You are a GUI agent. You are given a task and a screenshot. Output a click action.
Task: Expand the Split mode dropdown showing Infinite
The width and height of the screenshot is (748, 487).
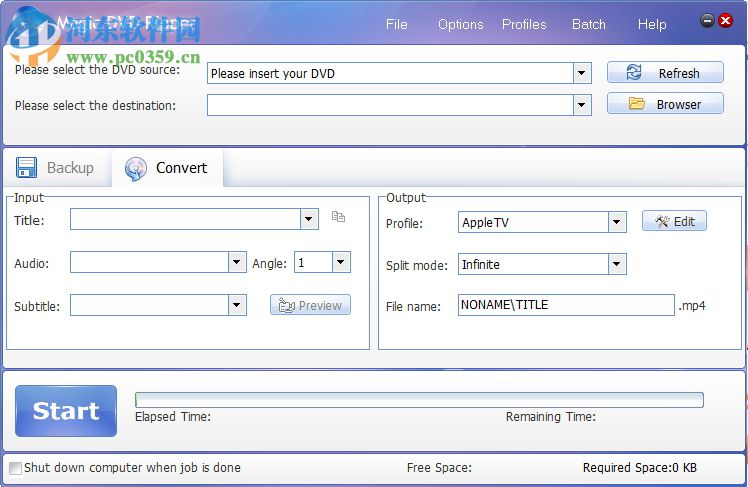pos(617,264)
